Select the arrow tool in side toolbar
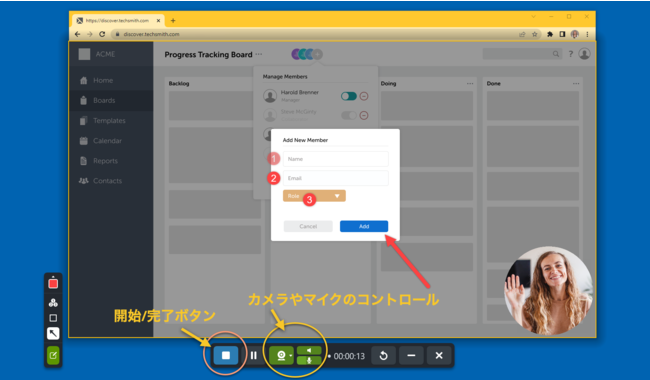Screen dimensions: 650x380 click(x=53, y=334)
